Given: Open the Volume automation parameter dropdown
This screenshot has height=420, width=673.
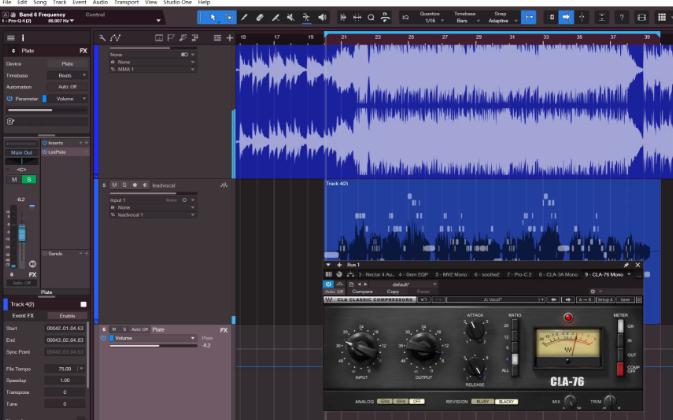Looking at the screenshot, I should tap(153, 338).
